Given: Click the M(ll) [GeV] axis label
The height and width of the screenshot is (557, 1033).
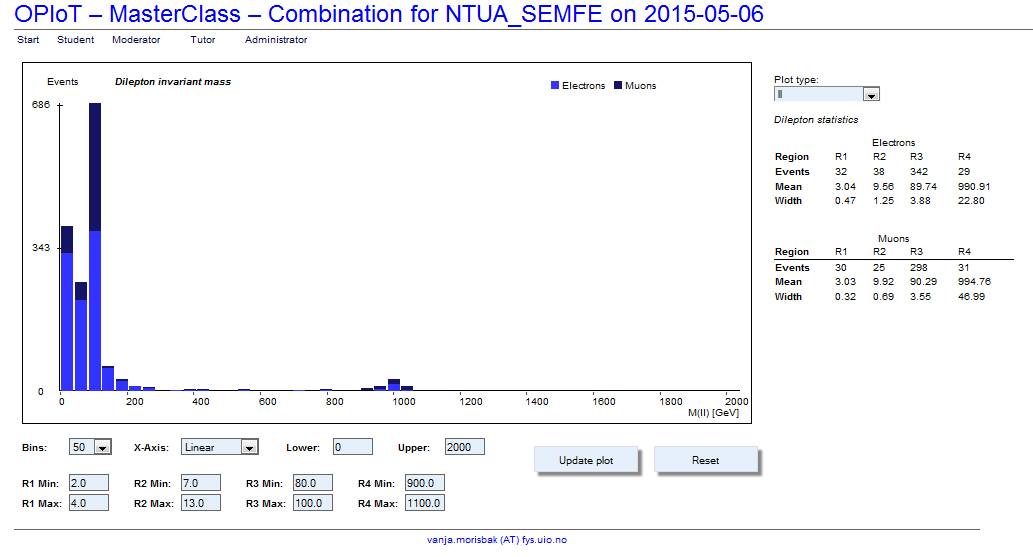Looking at the screenshot, I should (x=713, y=413).
